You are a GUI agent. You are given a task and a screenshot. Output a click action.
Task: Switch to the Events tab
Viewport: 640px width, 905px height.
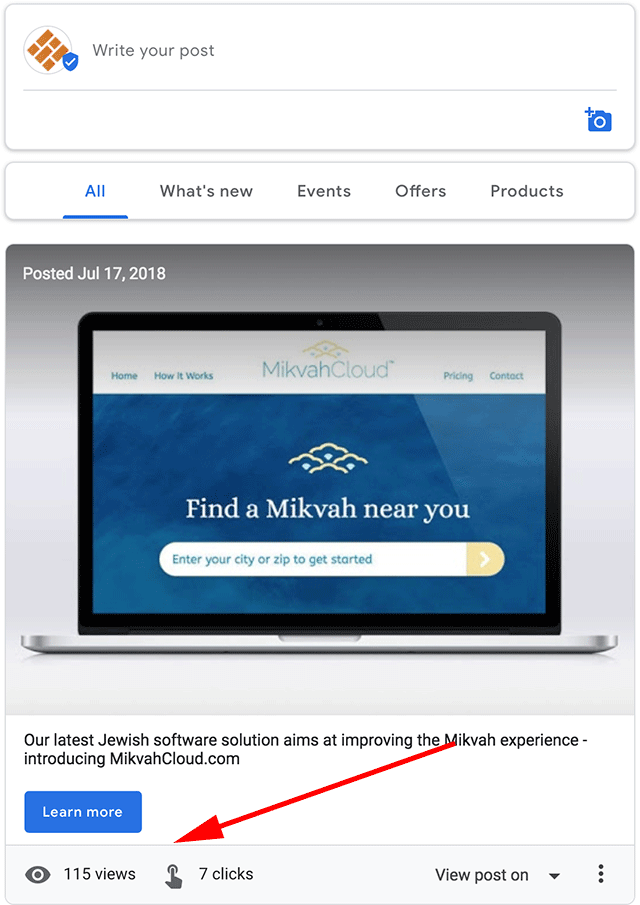point(324,191)
